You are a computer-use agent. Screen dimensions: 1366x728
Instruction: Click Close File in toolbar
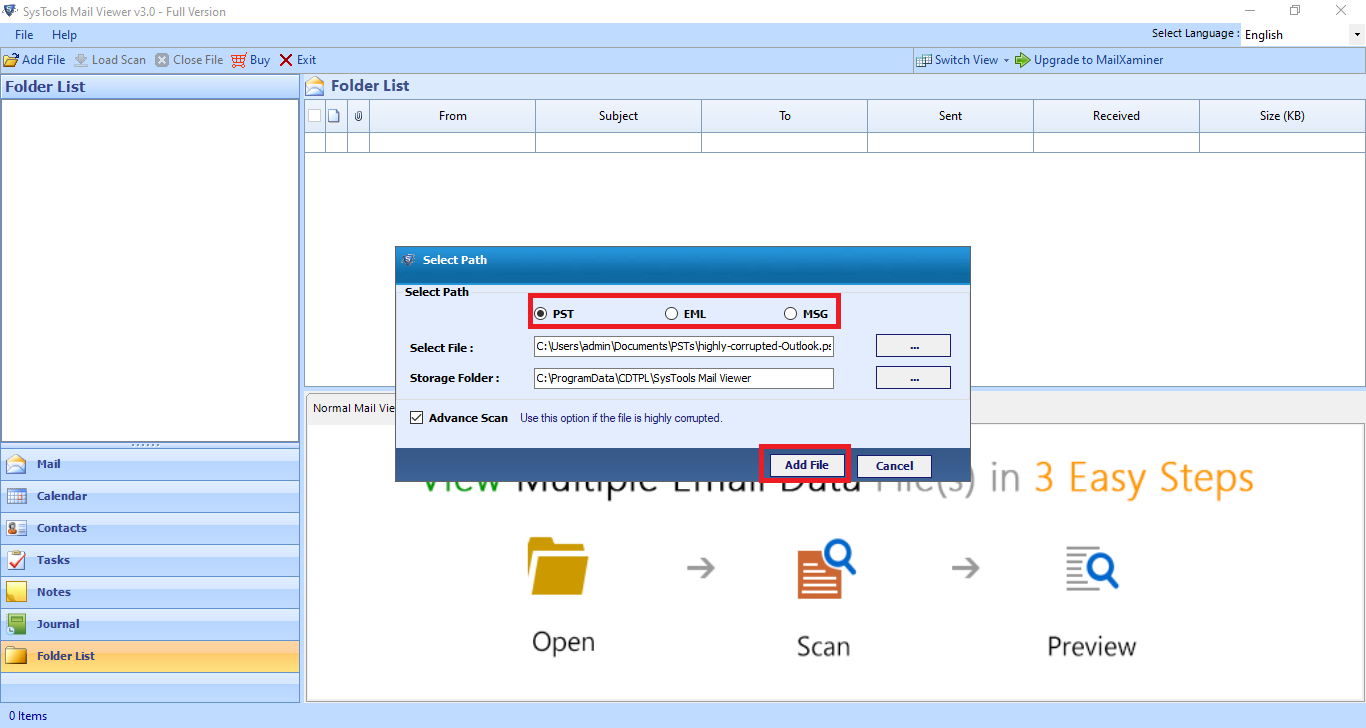click(189, 60)
